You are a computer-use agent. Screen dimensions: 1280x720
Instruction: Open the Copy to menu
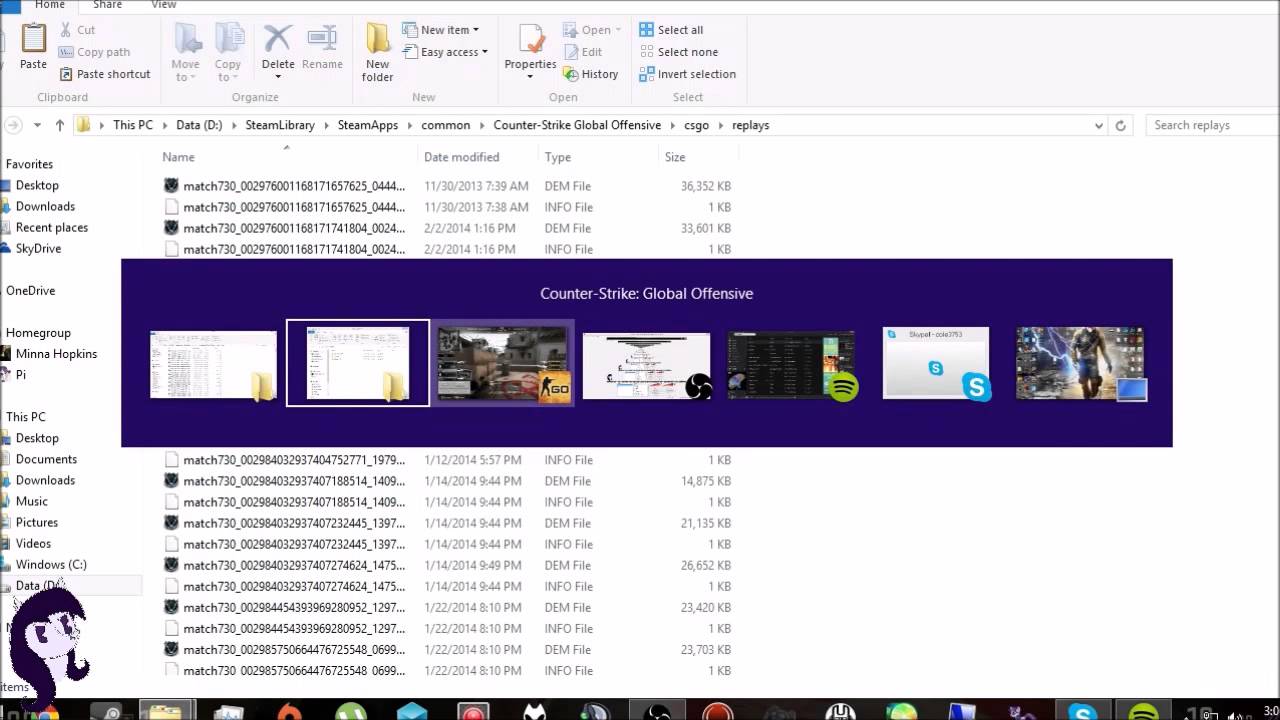tap(228, 53)
